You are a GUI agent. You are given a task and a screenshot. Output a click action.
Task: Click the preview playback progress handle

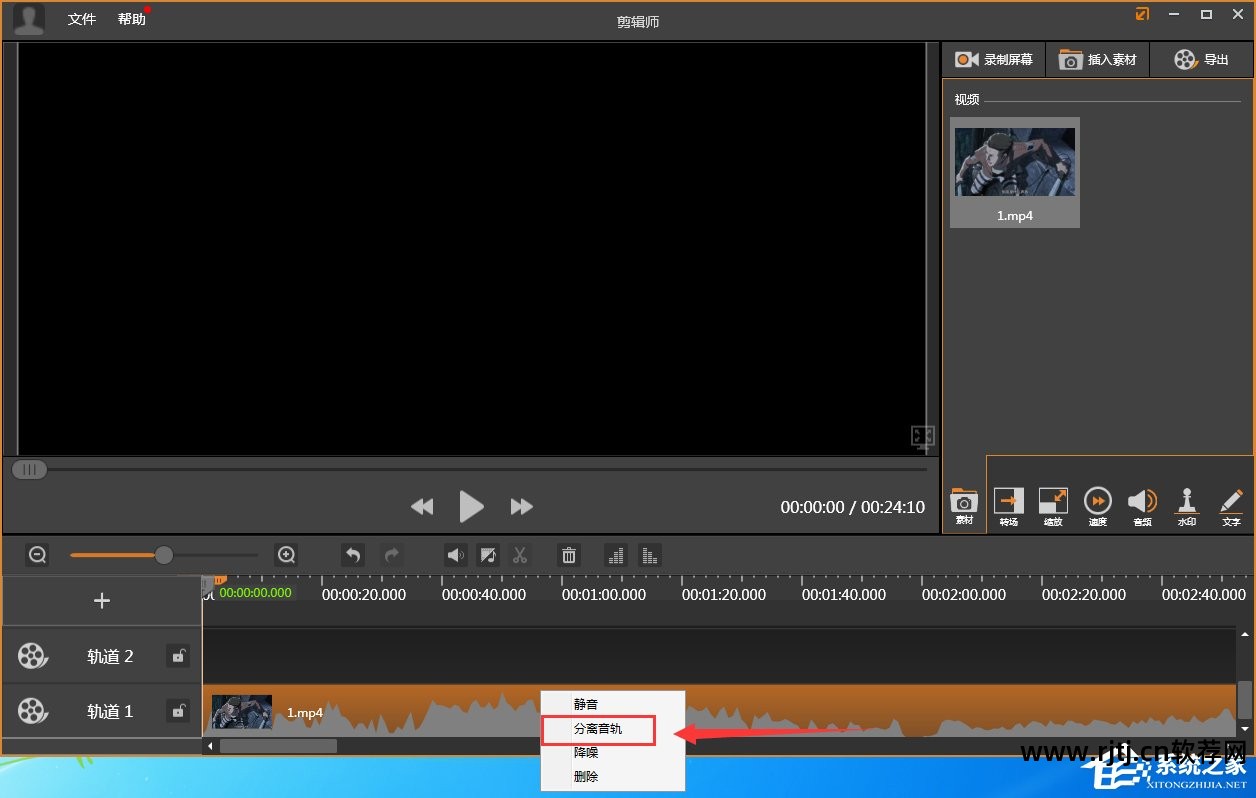click(29, 469)
